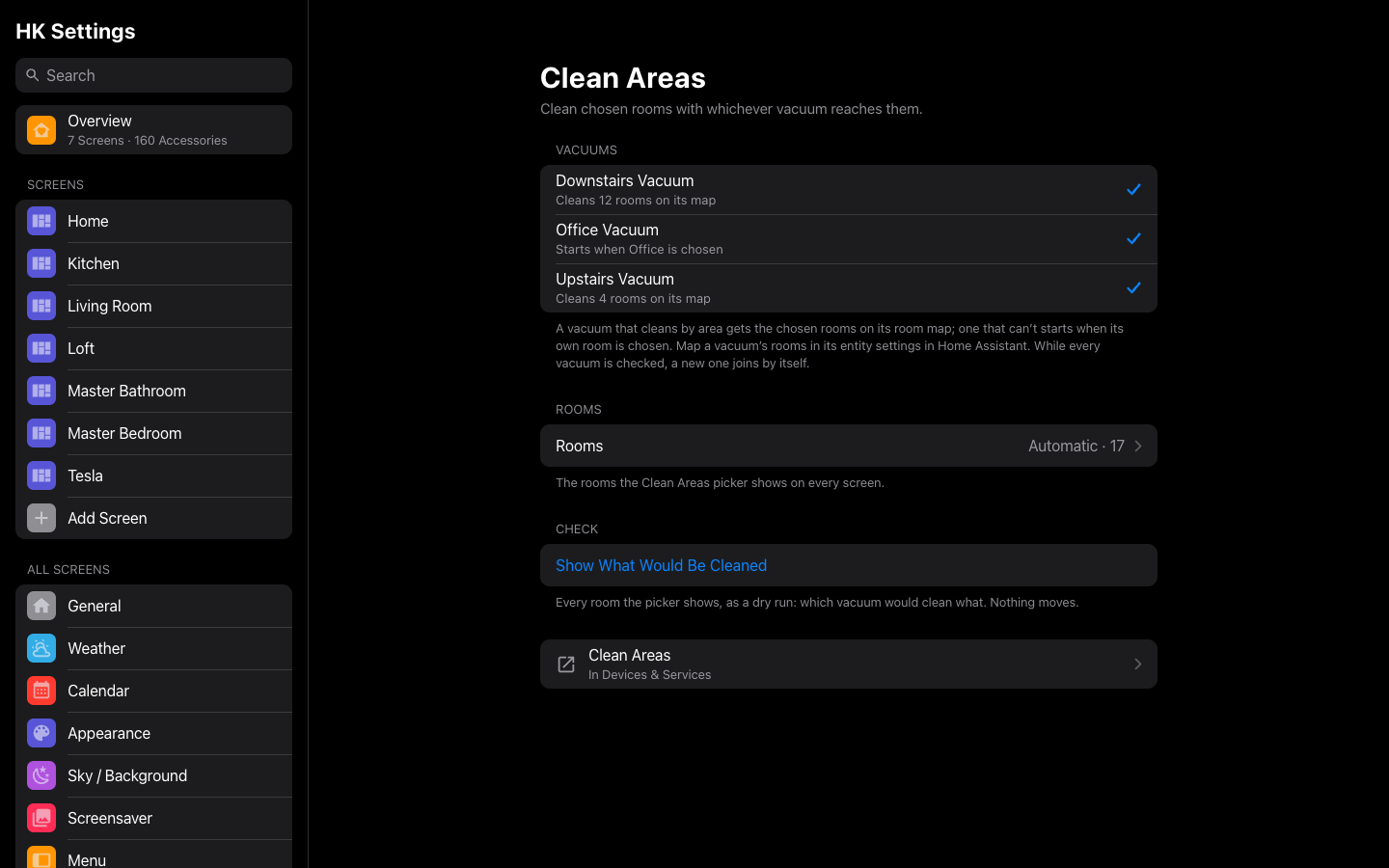Click the Sky / Background moon icon
Viewport: 1389px width, 868px height.
tap(41, 775)
